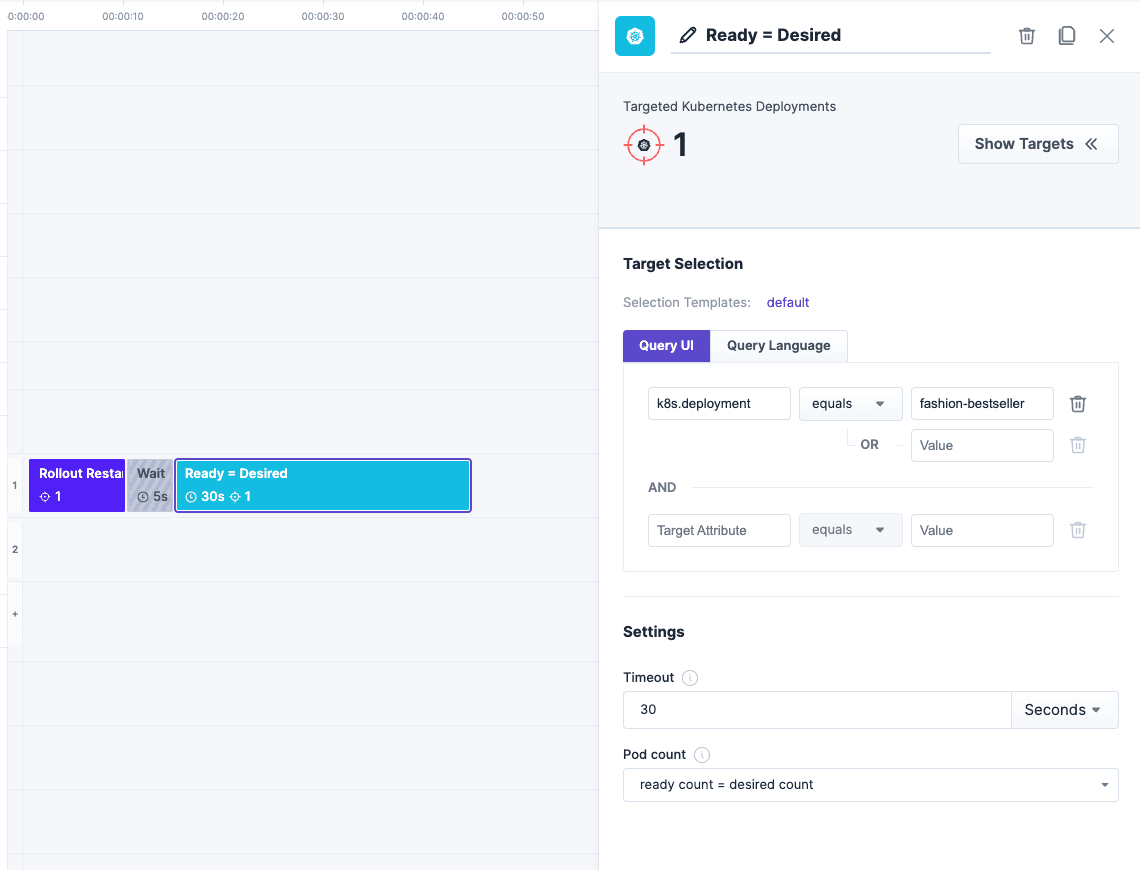Click the Rollout Restart step in lane 1
Image resolution: width=1140 pixels, height=870 pixels.
(76, 485)
